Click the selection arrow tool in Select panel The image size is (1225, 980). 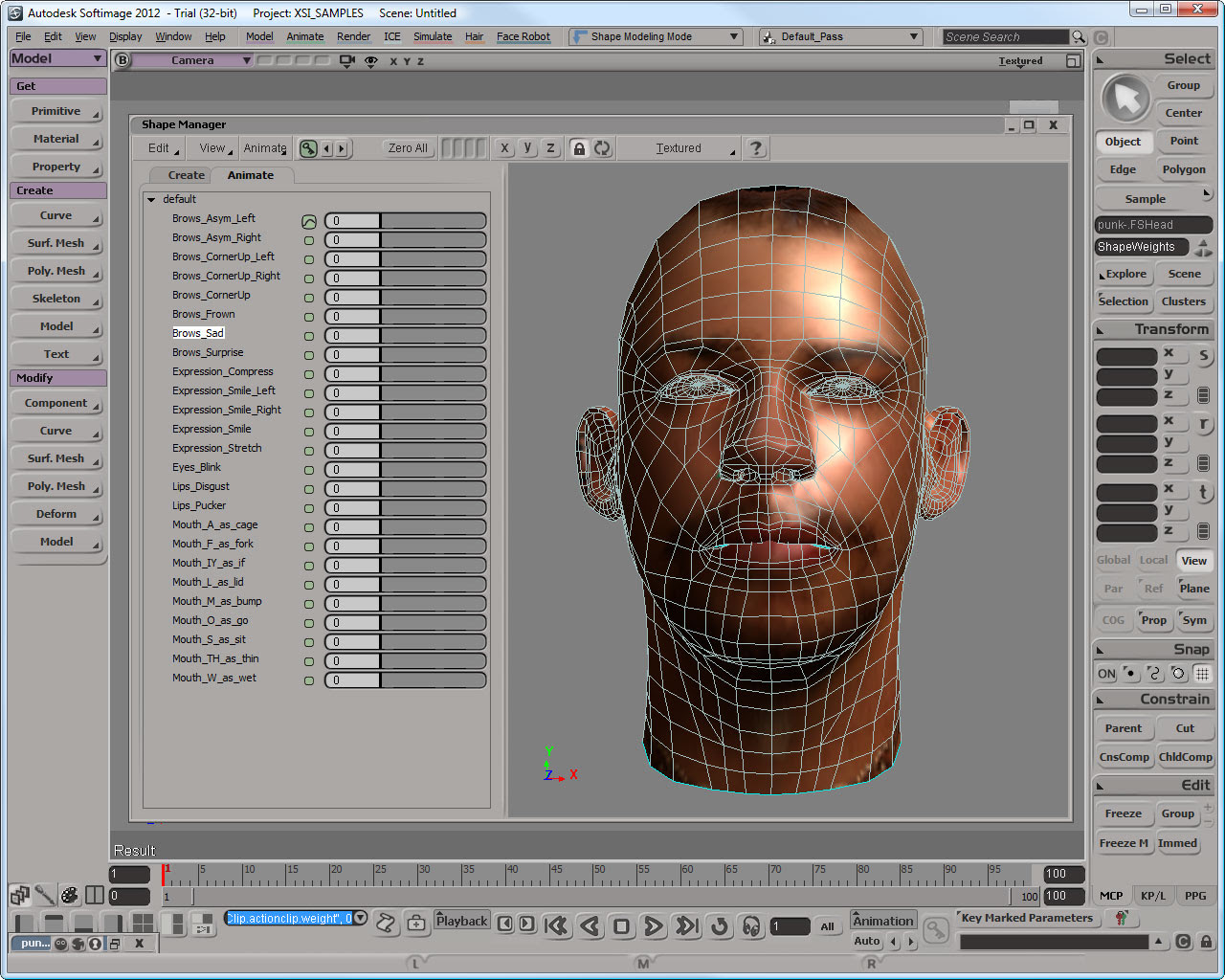(x=1125, y=99)
